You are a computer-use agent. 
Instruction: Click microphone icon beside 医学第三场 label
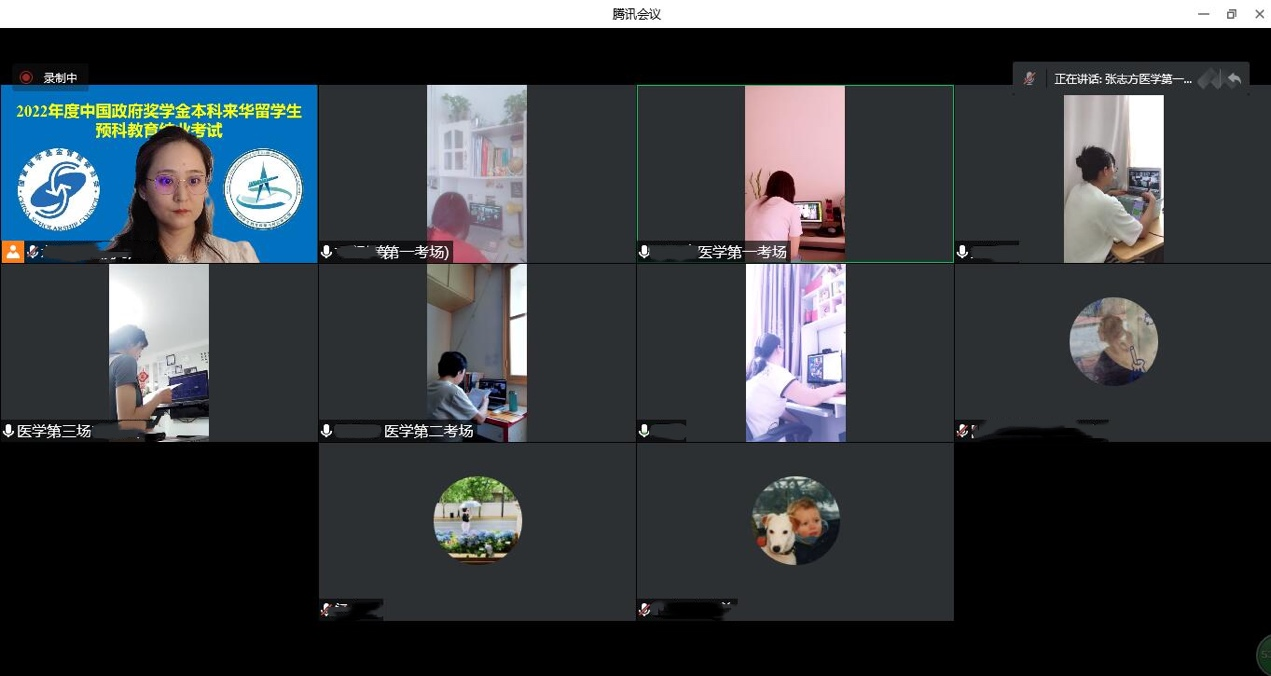tap(9, 431)
